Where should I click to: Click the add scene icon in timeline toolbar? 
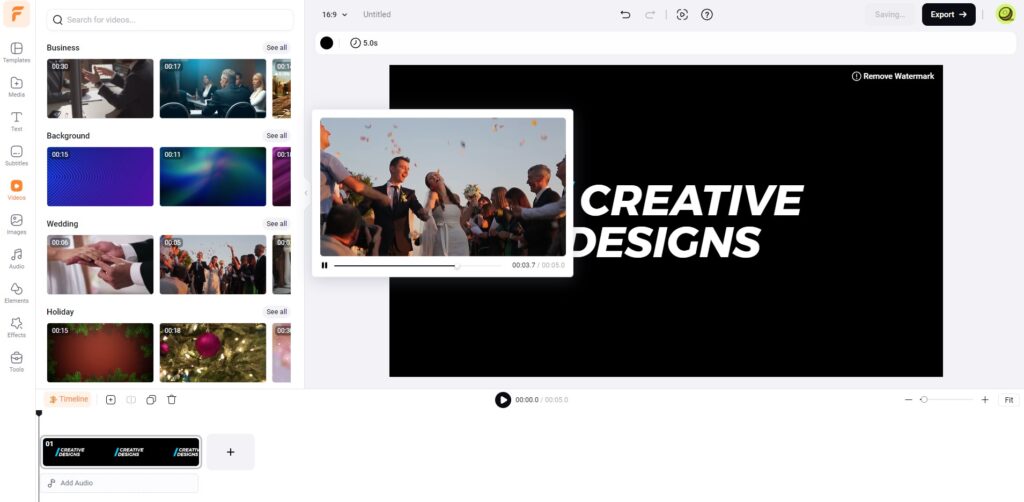point(110,400)
